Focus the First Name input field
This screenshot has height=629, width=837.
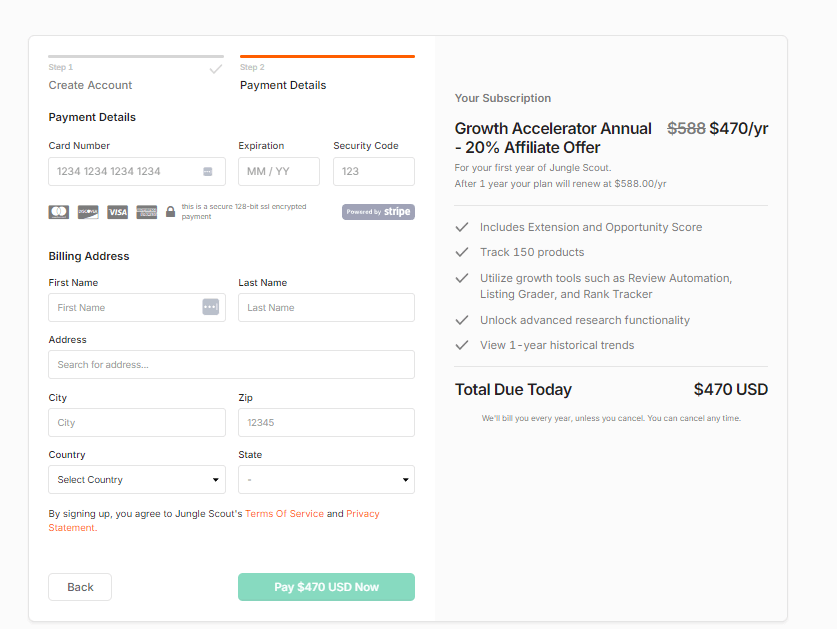[x=137, y=308]
